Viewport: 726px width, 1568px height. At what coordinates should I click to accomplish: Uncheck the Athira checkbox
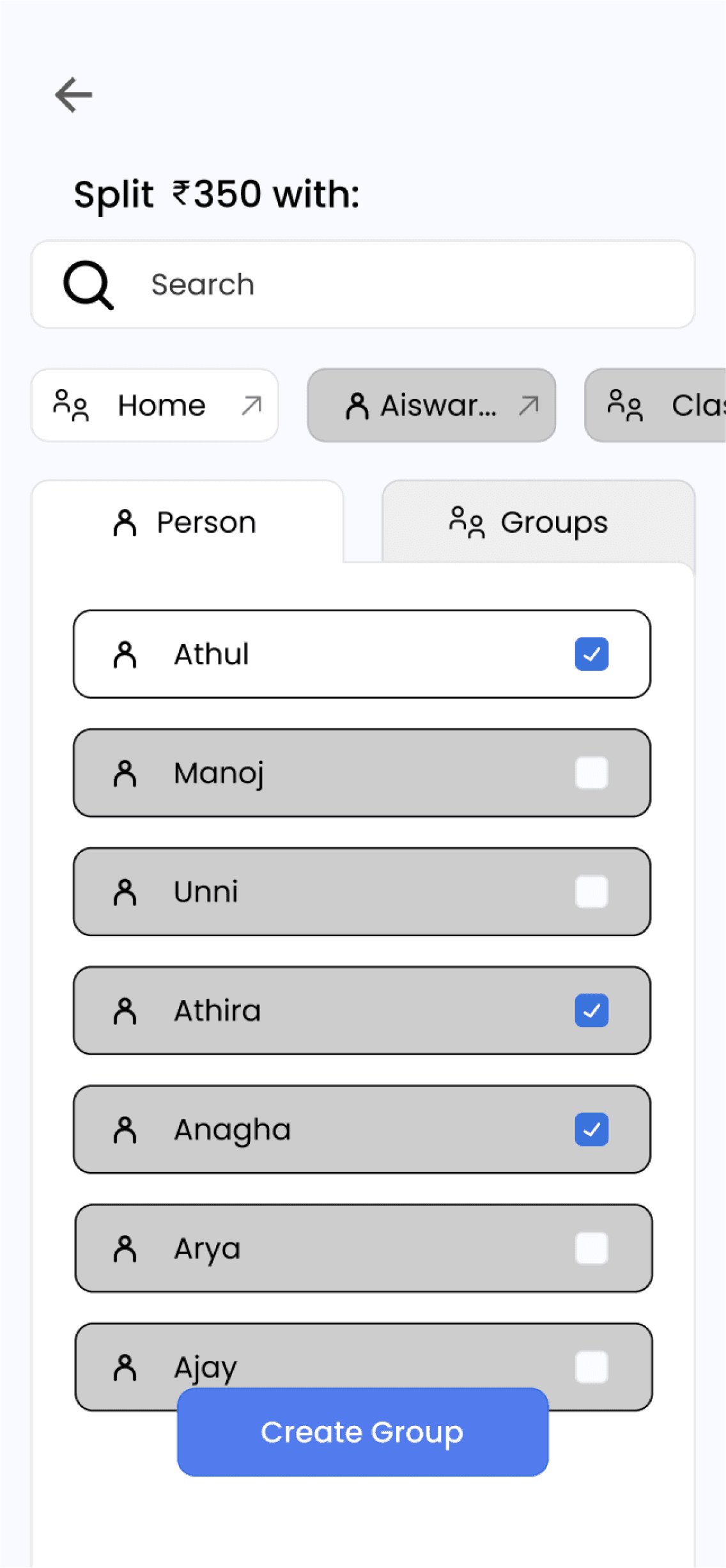click(592, 1011)
